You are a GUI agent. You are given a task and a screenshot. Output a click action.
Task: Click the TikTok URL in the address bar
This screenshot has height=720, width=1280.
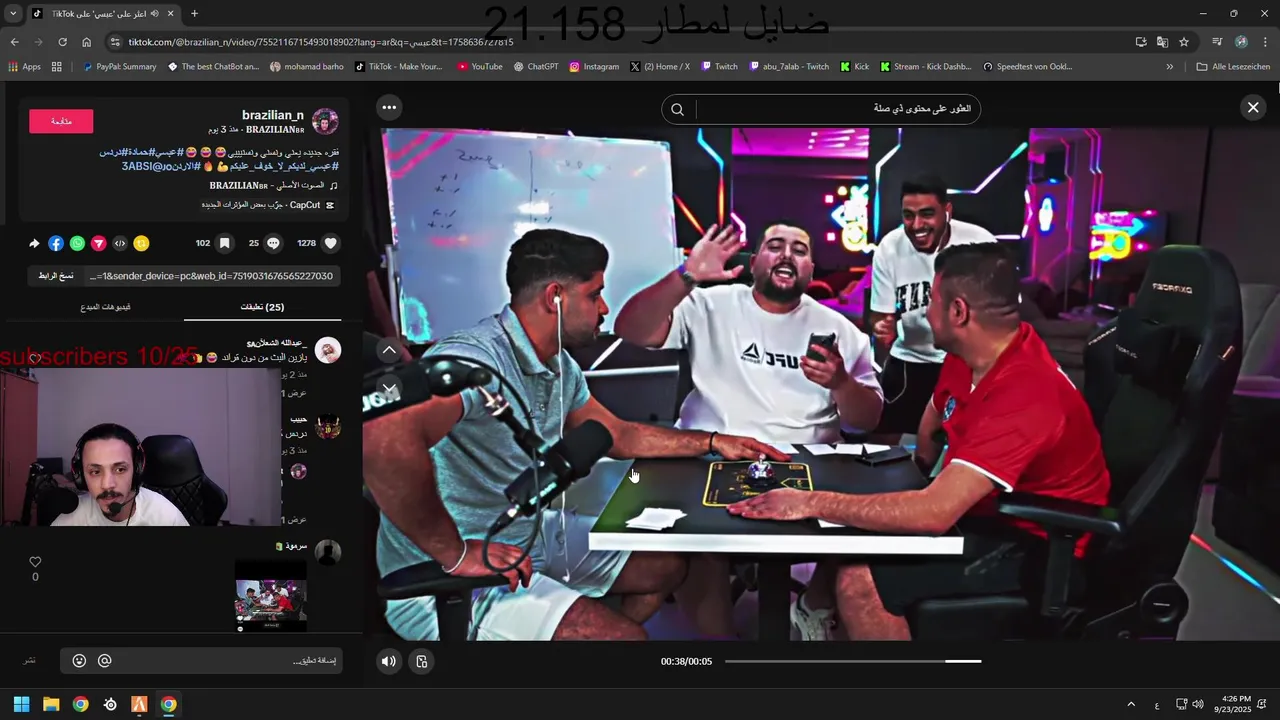[x=320, y=42]
